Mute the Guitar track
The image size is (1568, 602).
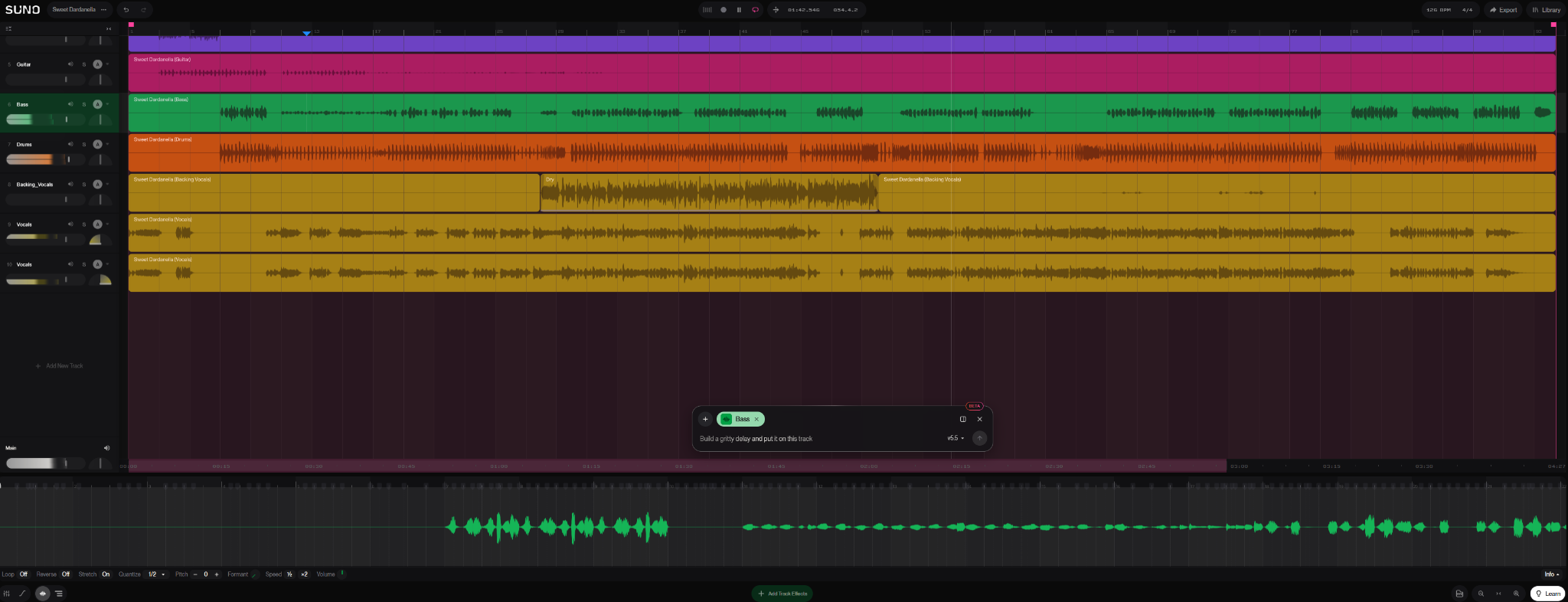click(x=70, y=64)
